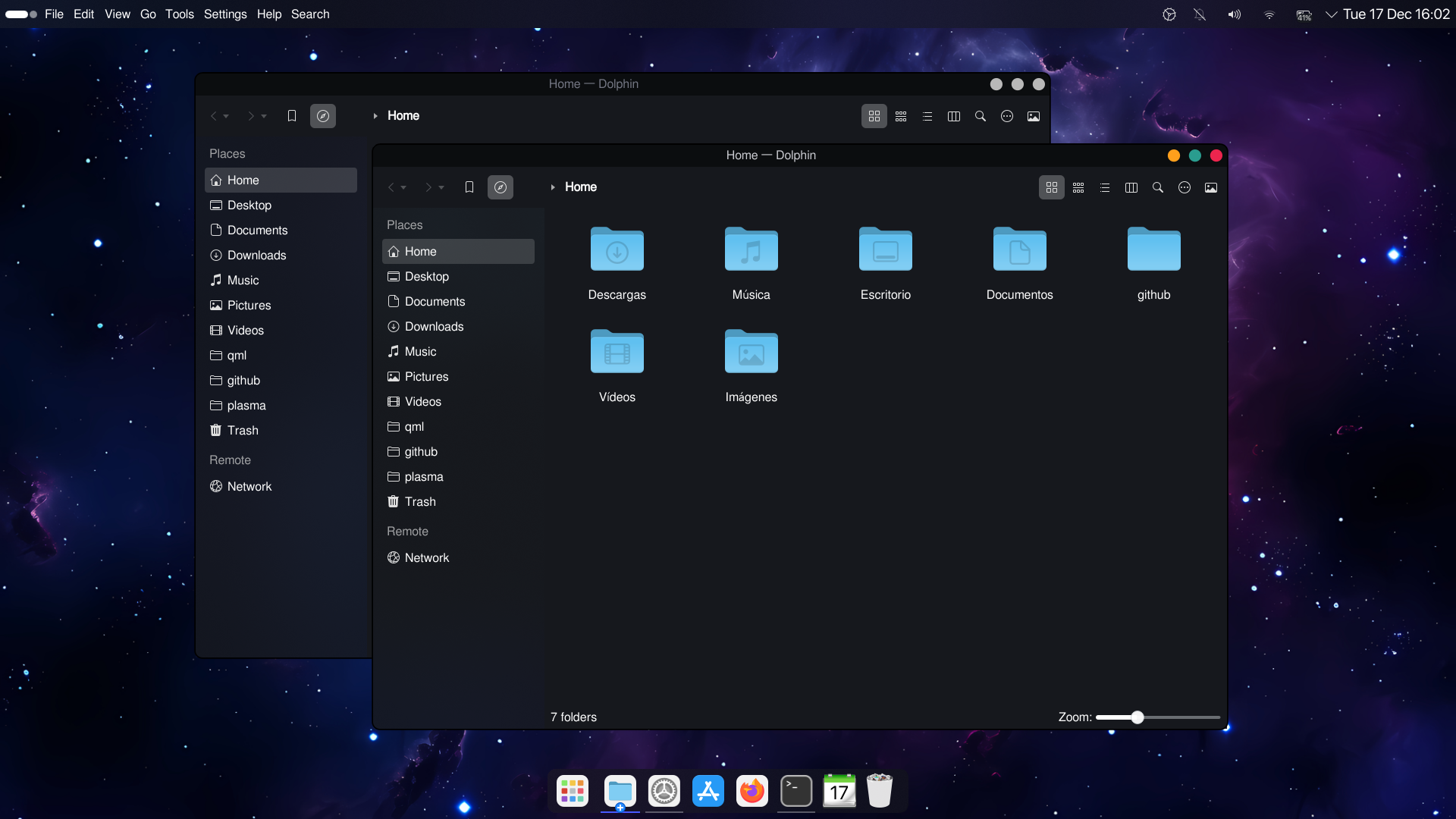Click Home breadcrumb in front window location bar
The height and width of the screenshot is (819, 1456).
click(x=581, y=187)
